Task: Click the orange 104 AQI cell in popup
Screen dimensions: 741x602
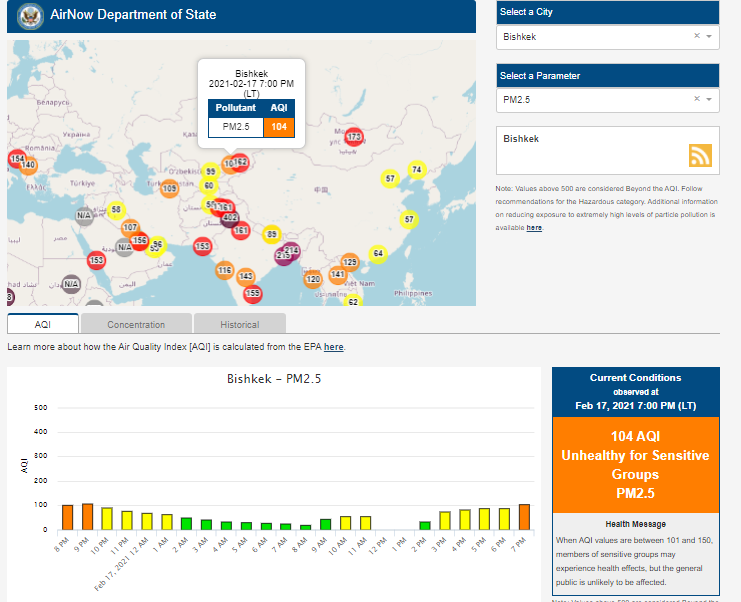Action: click(x=279, y=127)
